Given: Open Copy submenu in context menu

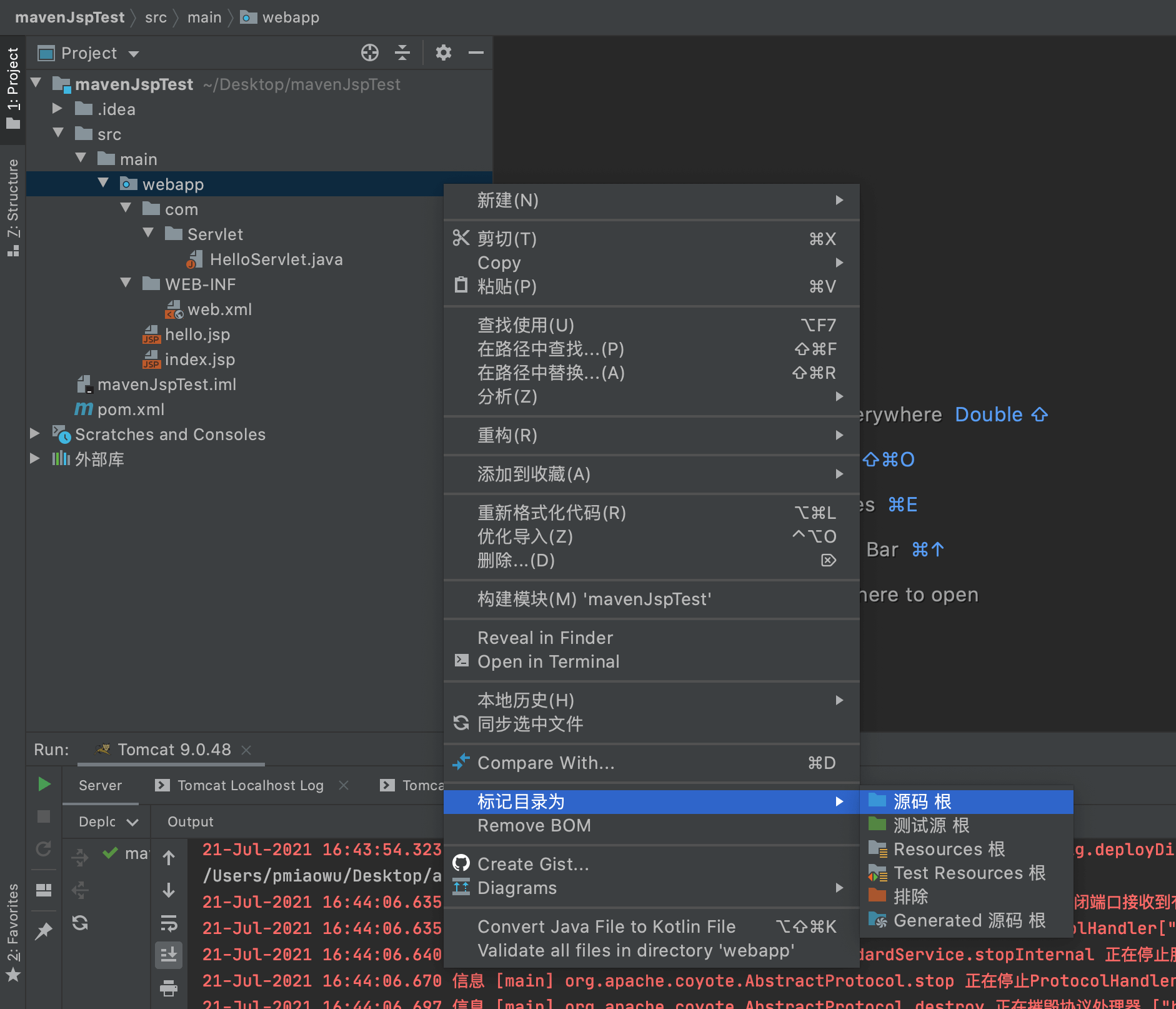Looking at the screenshot, I should (x=652, y=263).
